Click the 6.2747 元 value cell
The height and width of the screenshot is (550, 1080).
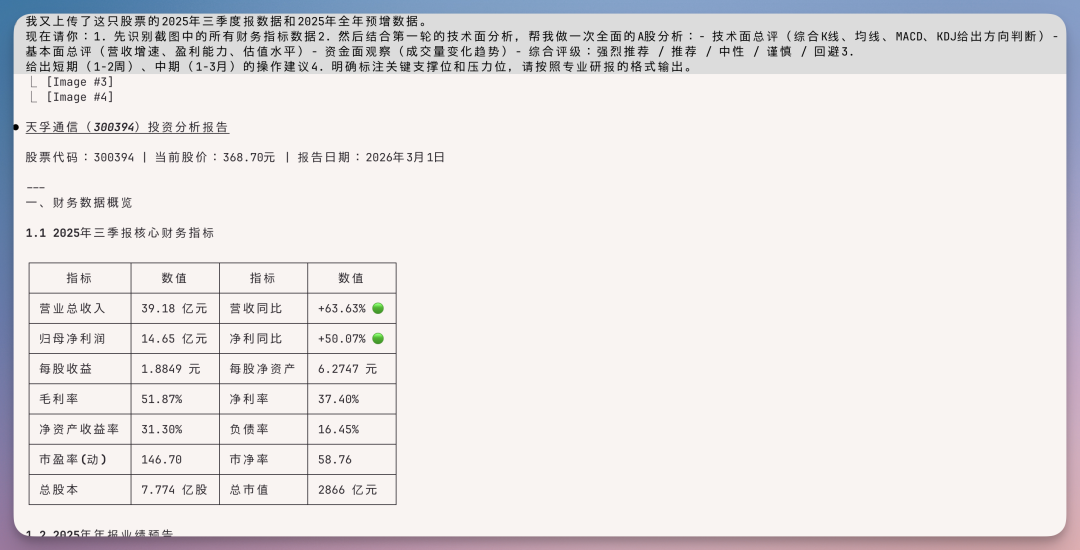click(x=351, y=369)
